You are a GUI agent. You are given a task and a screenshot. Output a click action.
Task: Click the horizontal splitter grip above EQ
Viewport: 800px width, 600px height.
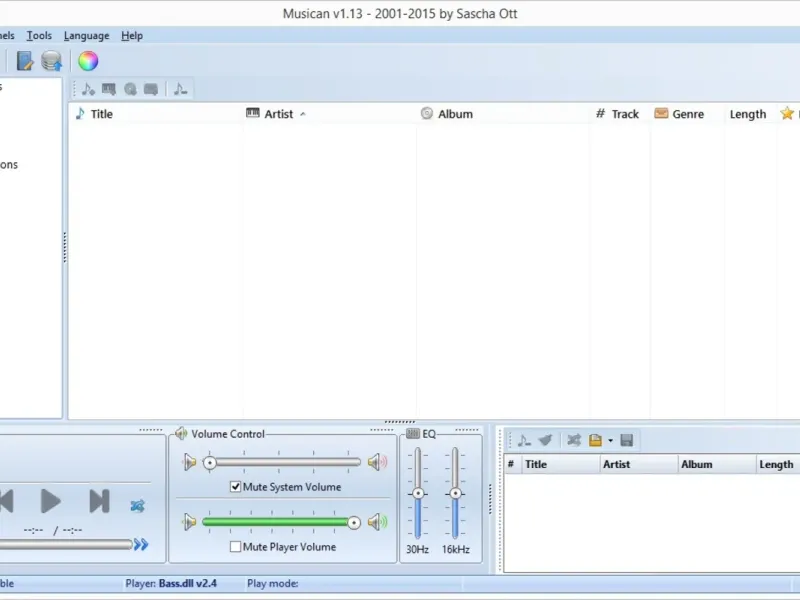click(x=399, y=422)
